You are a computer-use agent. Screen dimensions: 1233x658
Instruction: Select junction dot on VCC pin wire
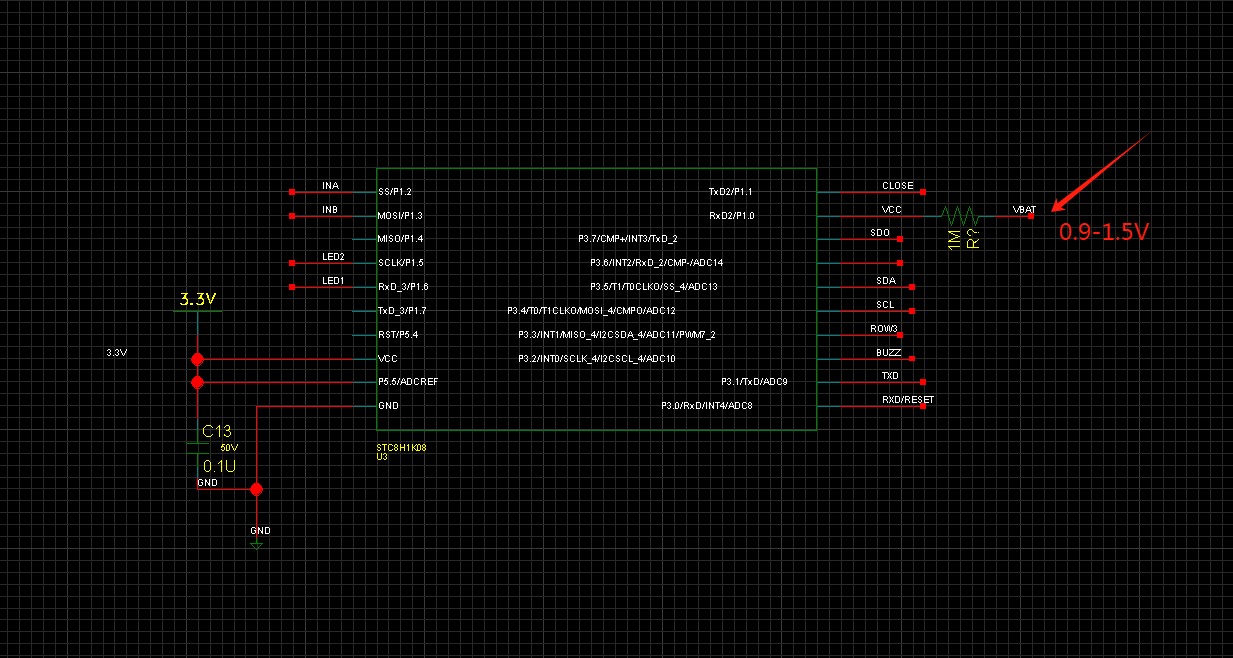point(197,358)
